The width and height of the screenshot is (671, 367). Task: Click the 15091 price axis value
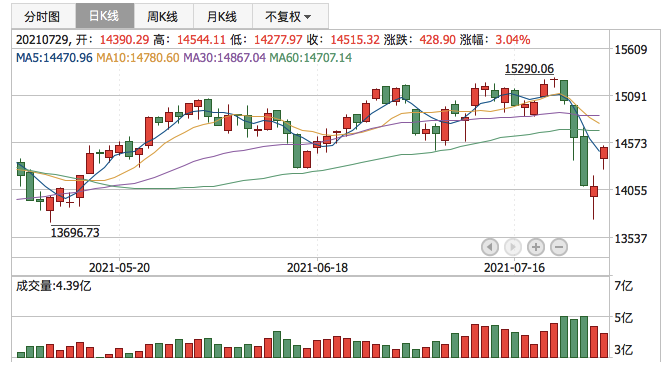pos(631,97)
